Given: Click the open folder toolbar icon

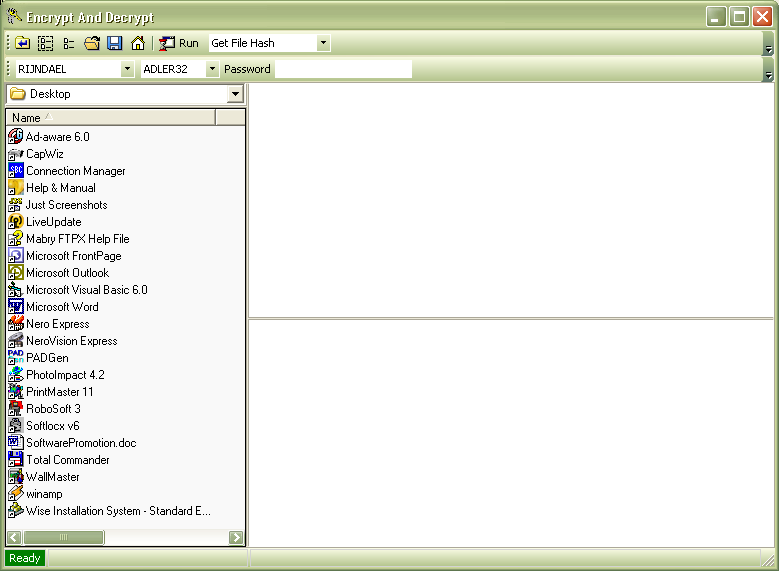Looking at the screenshot, I should [x=92, y=43].
